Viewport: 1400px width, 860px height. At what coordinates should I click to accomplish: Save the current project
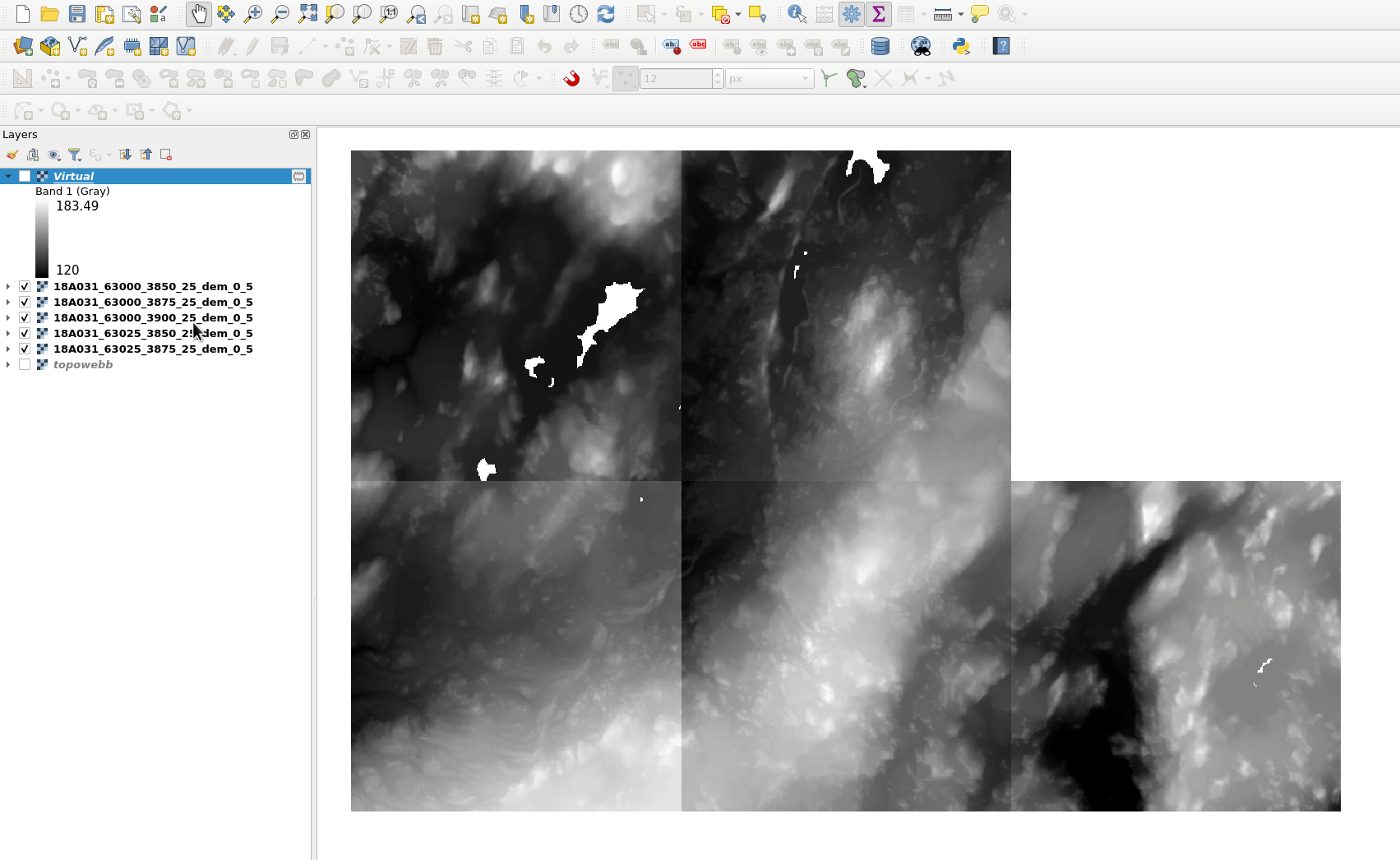(76, 14)
